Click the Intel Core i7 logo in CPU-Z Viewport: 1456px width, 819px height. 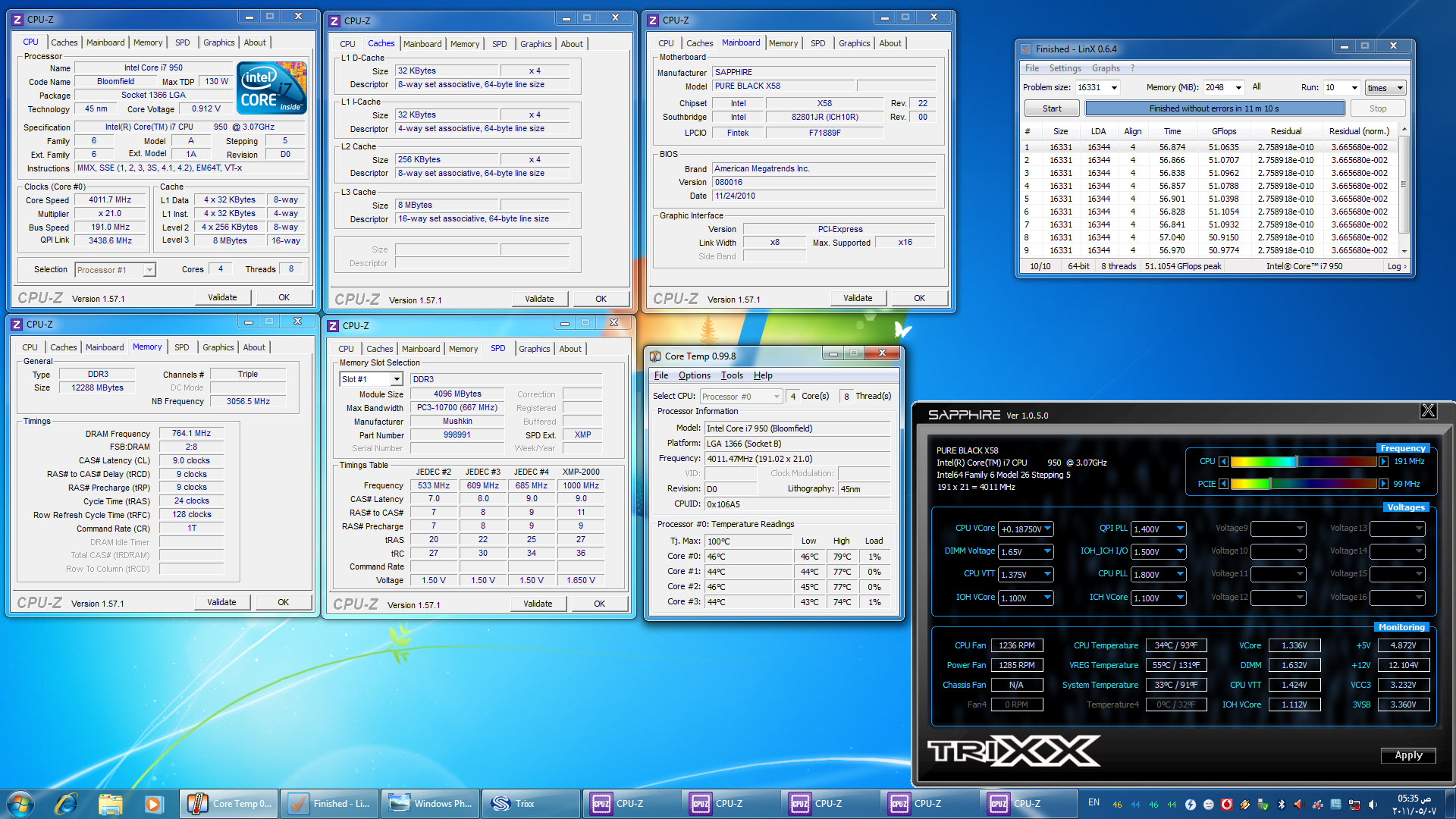click(x=272, y=88)
